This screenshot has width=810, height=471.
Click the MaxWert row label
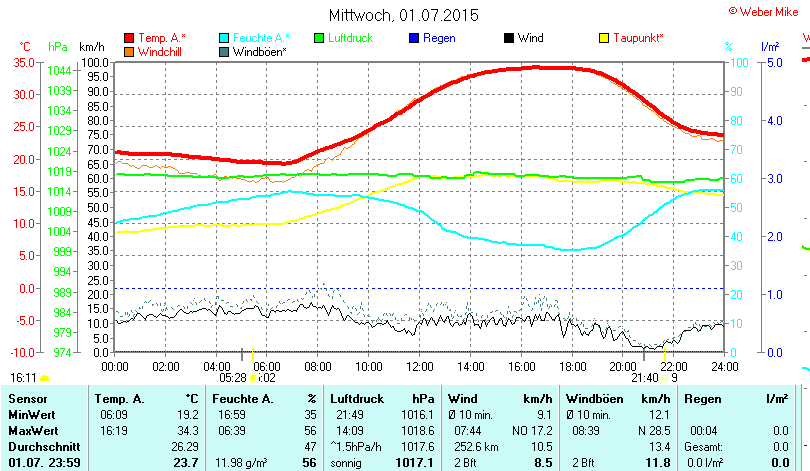coord(32,429)
